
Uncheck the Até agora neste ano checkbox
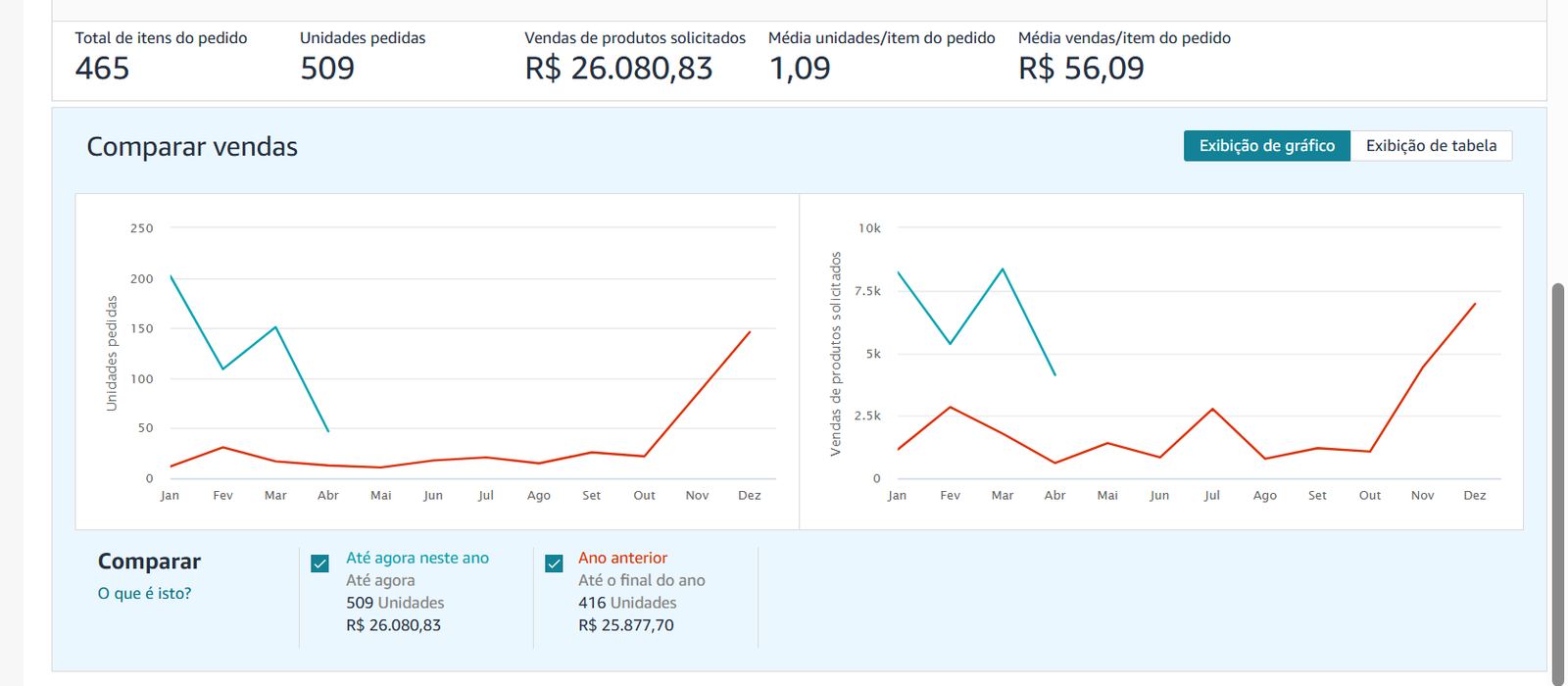pyautogui.click(x=319, y=563)
